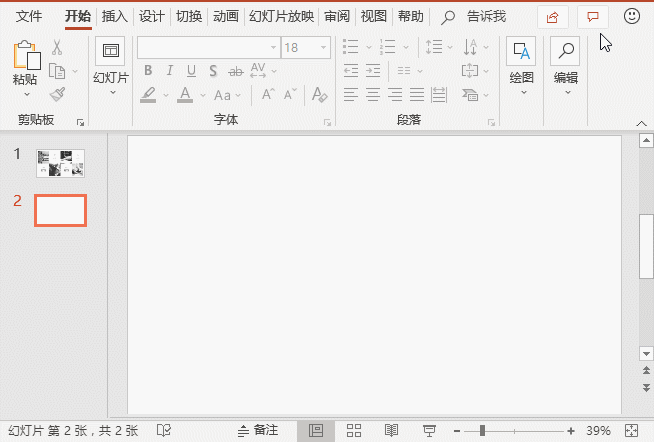Screen dimensions: 654x442
Task: Switch to Slide Sorter view icon
Action: click(353, 430)
